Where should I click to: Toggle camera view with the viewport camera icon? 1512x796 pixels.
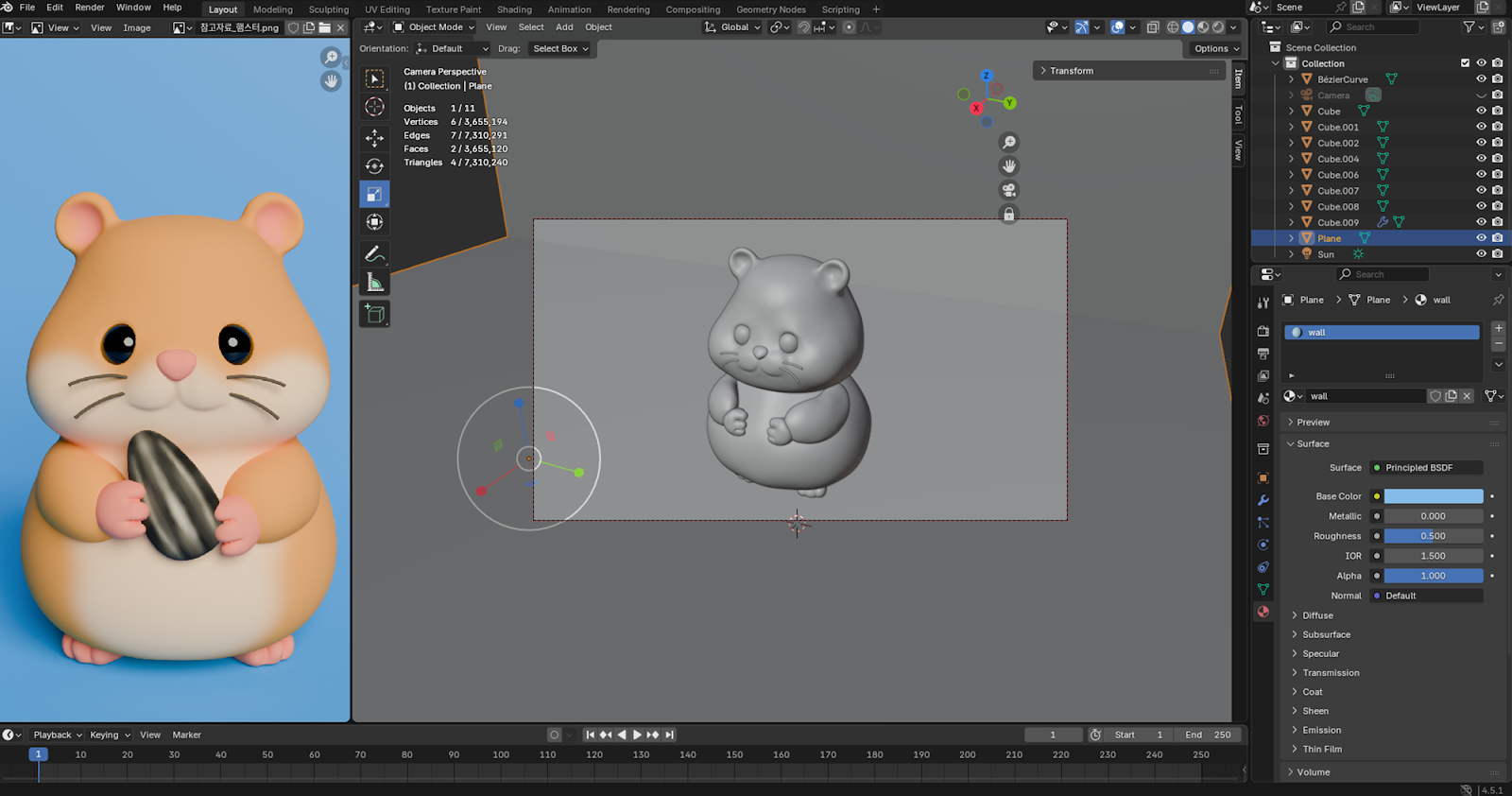(1008, 190)
